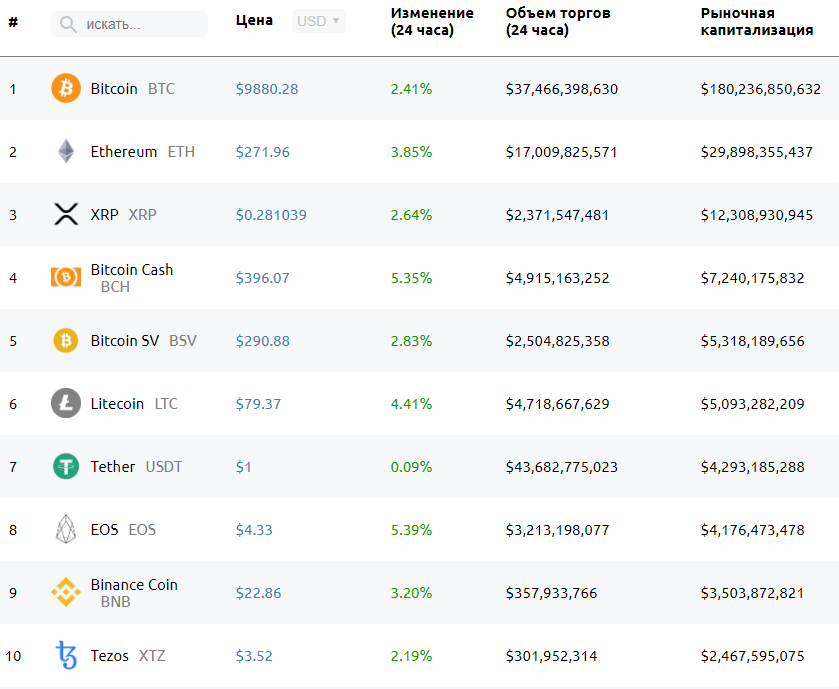
Task: Click the Bitcoin SV yellow icon
Action: (x=66, y=340)
